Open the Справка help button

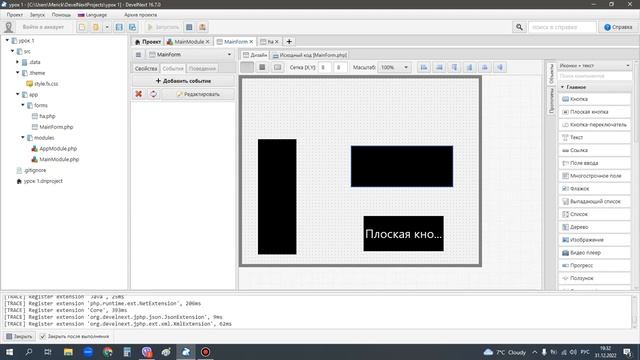618,27
